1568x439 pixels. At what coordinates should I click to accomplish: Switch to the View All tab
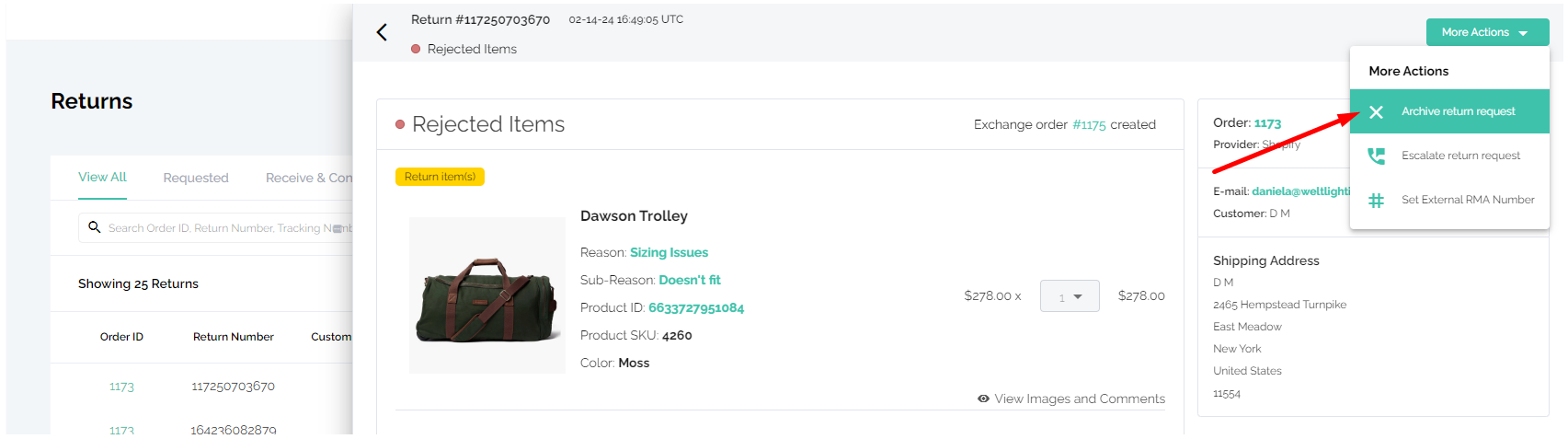pos(102,177)
